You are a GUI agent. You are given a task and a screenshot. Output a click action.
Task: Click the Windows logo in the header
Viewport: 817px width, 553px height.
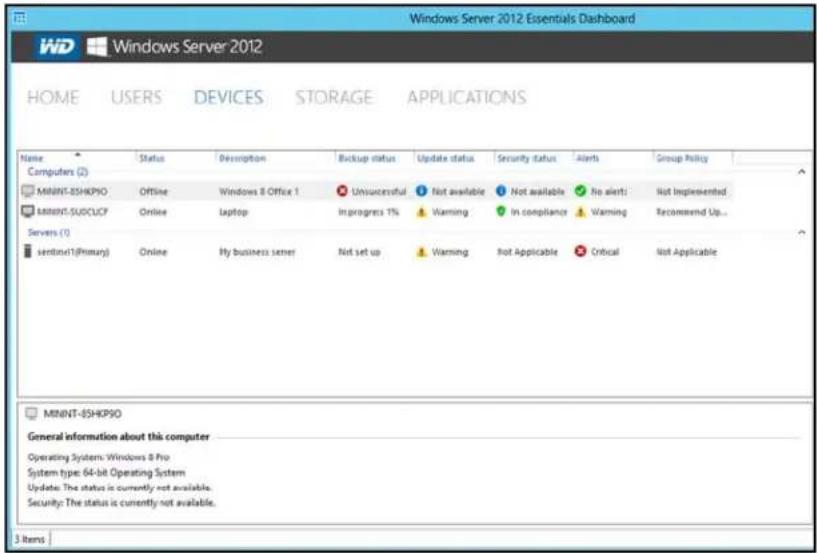click(96, 47)
